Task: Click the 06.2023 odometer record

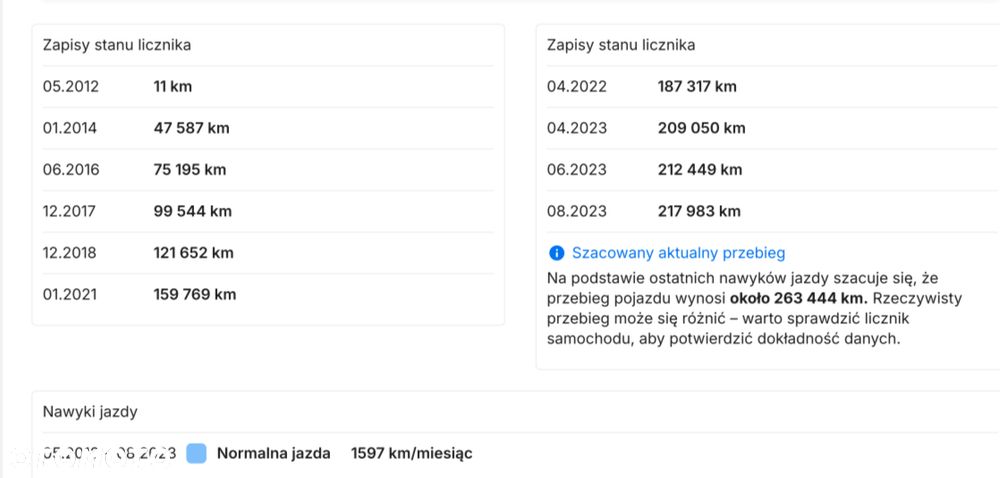Action: coord(576,169)
